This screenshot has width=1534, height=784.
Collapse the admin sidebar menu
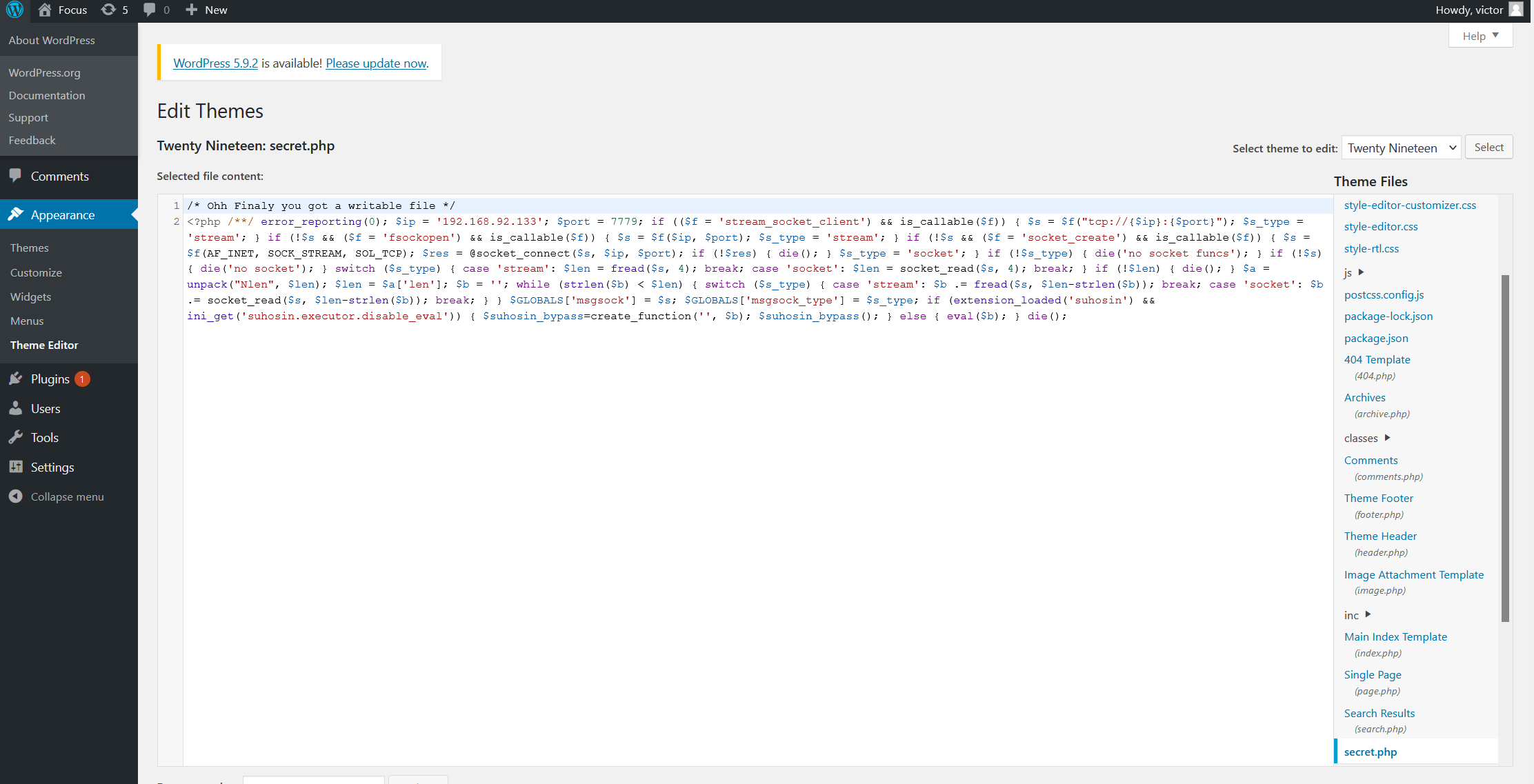pyautogui.click(x=67, y=496)
